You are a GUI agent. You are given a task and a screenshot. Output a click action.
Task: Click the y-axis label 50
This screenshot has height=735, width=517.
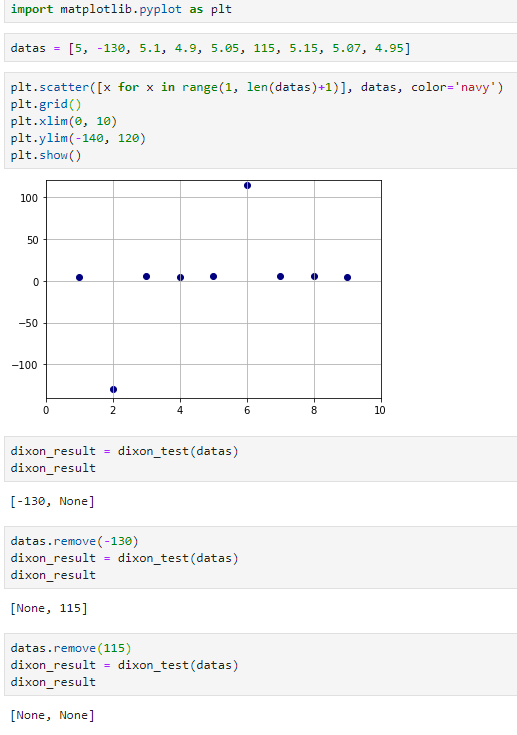33,240
